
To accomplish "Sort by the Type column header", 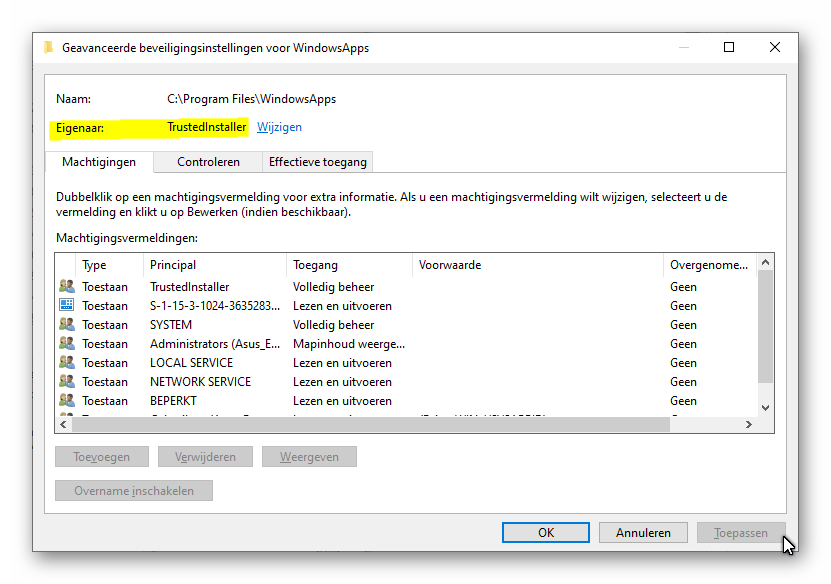I will click(110, 265).
